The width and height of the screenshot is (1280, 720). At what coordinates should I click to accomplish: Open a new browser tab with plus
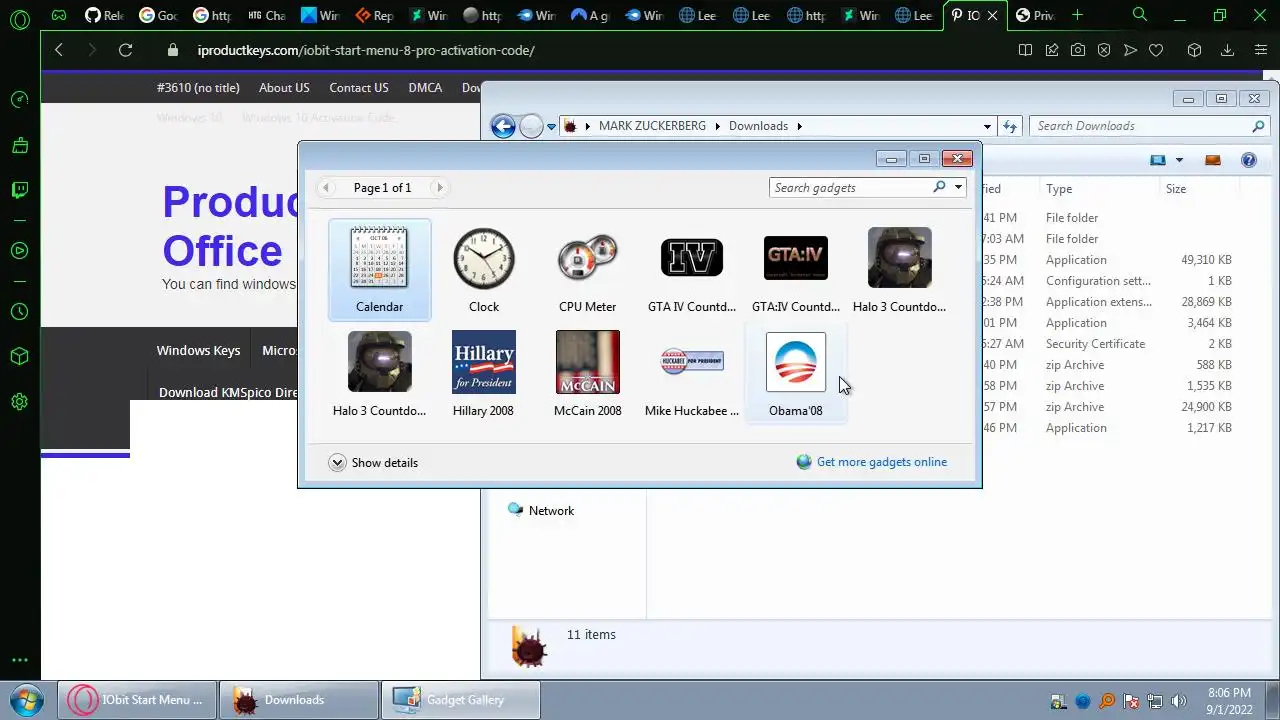tap(1077, 15)
